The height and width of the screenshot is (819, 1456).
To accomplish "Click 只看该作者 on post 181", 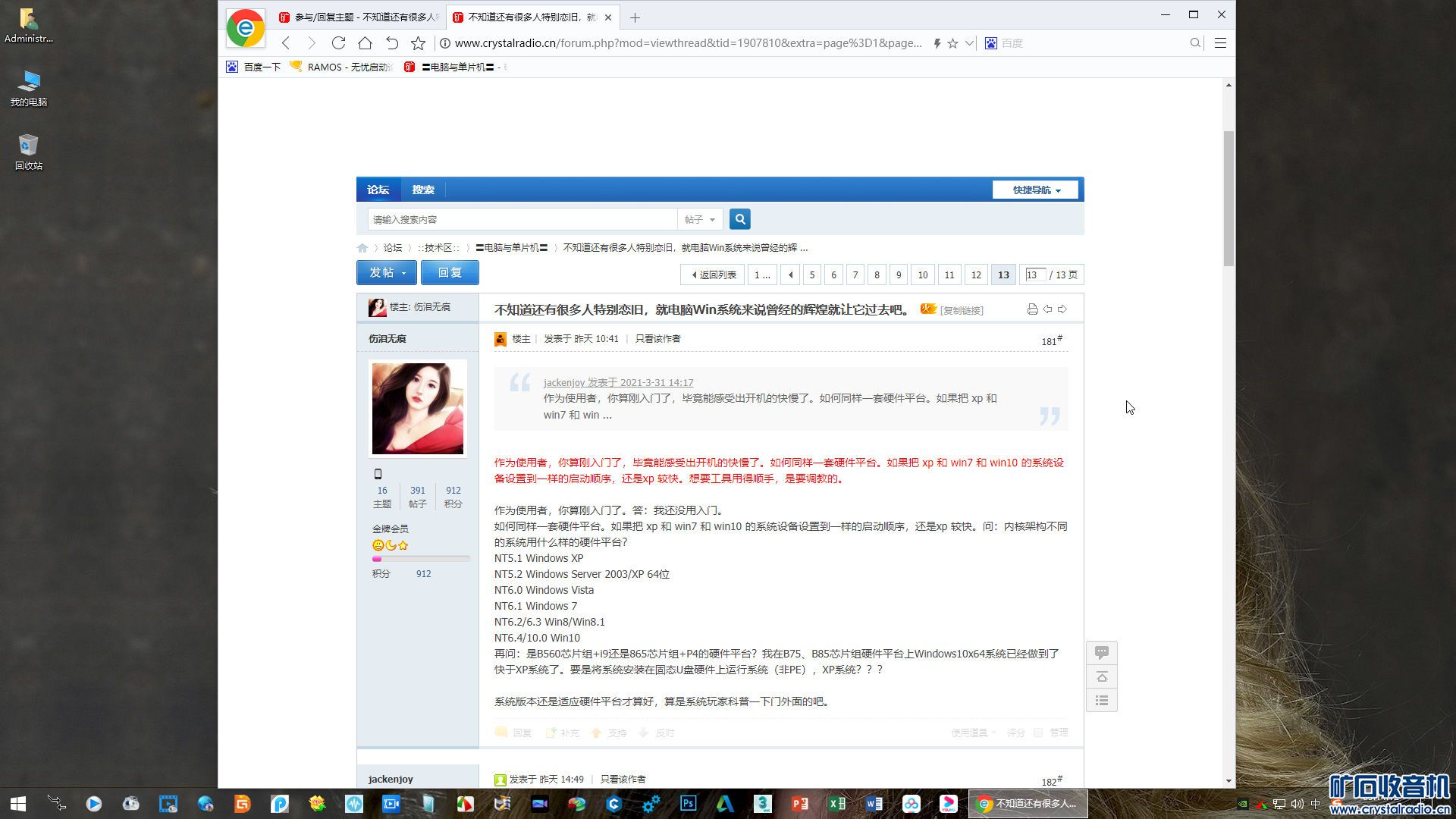I will pyautogui.click(x=657, y=339).
